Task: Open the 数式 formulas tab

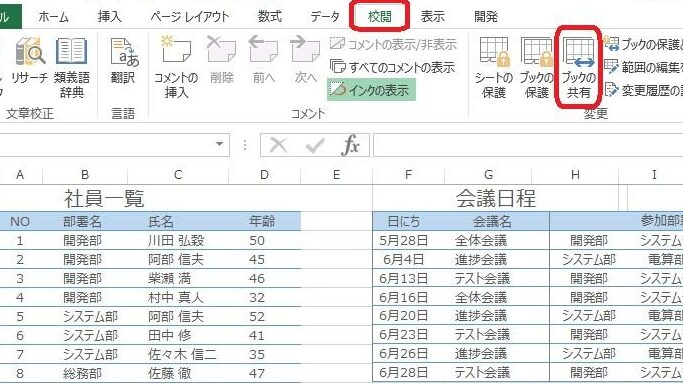Action: (x=270, y=17)
